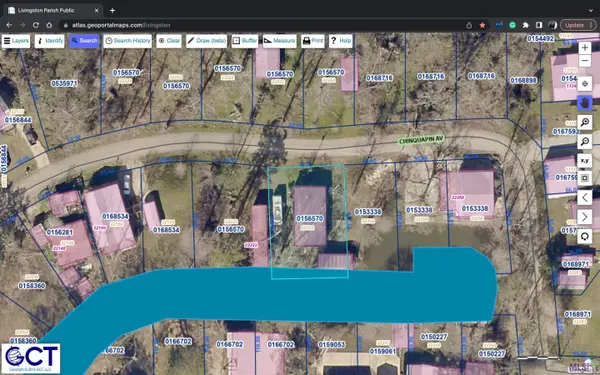
Task: Click the browser address bar
Action: 264,25
